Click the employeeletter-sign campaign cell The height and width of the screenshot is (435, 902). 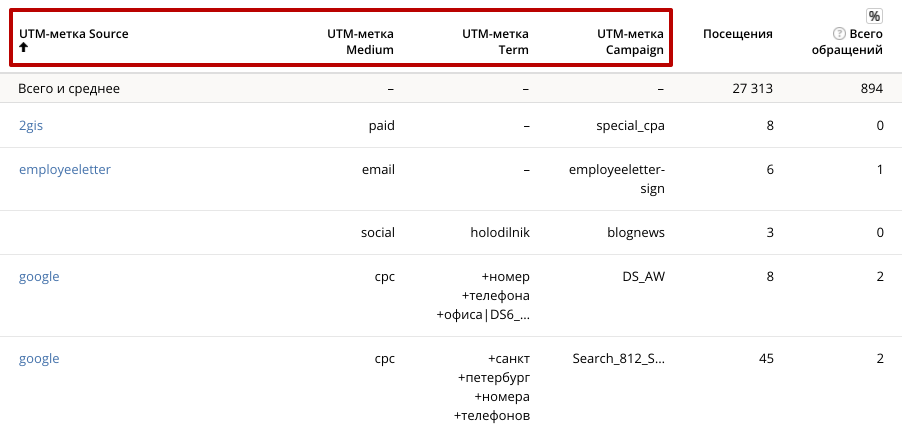[x=617, y=179]
